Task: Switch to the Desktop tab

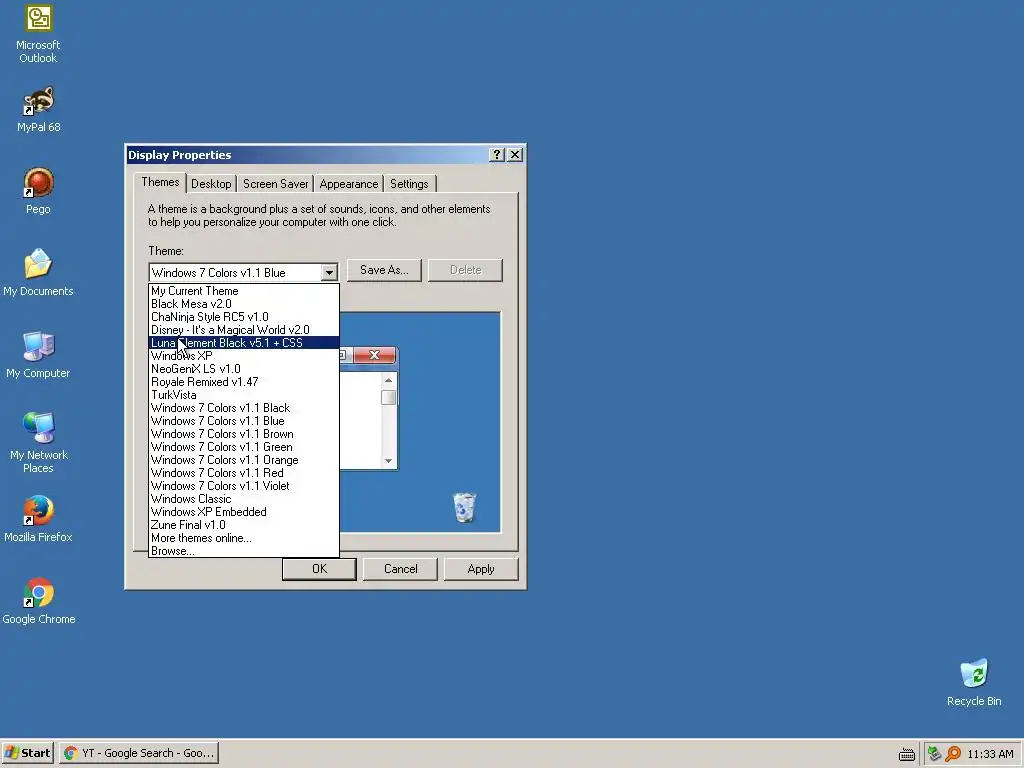Action: click(x=211, y=184)
